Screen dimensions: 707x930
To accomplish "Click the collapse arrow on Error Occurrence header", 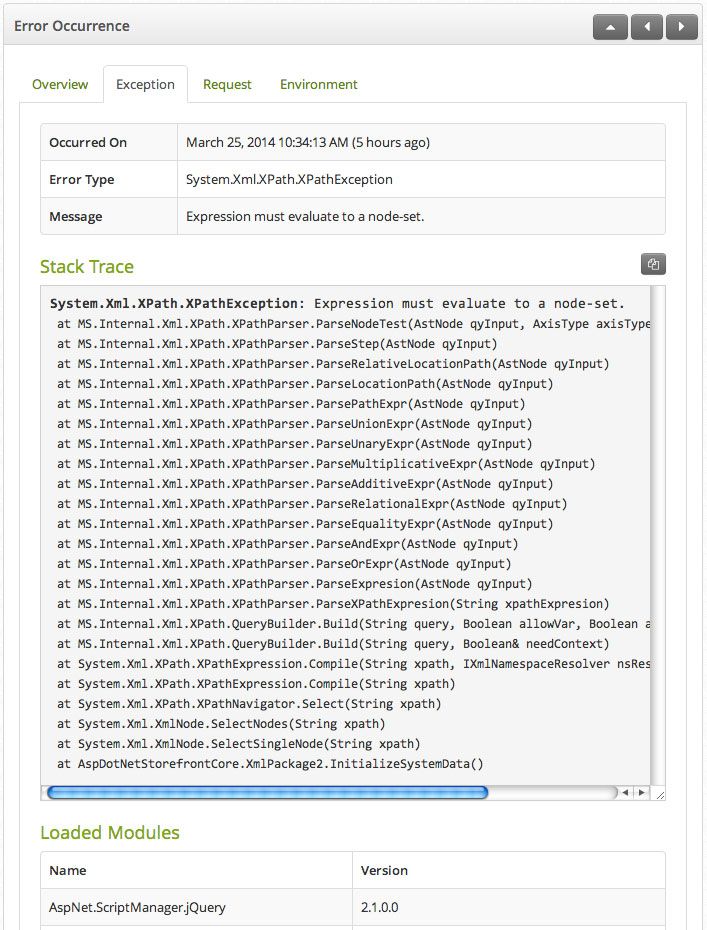I will [x=610, y=27].
